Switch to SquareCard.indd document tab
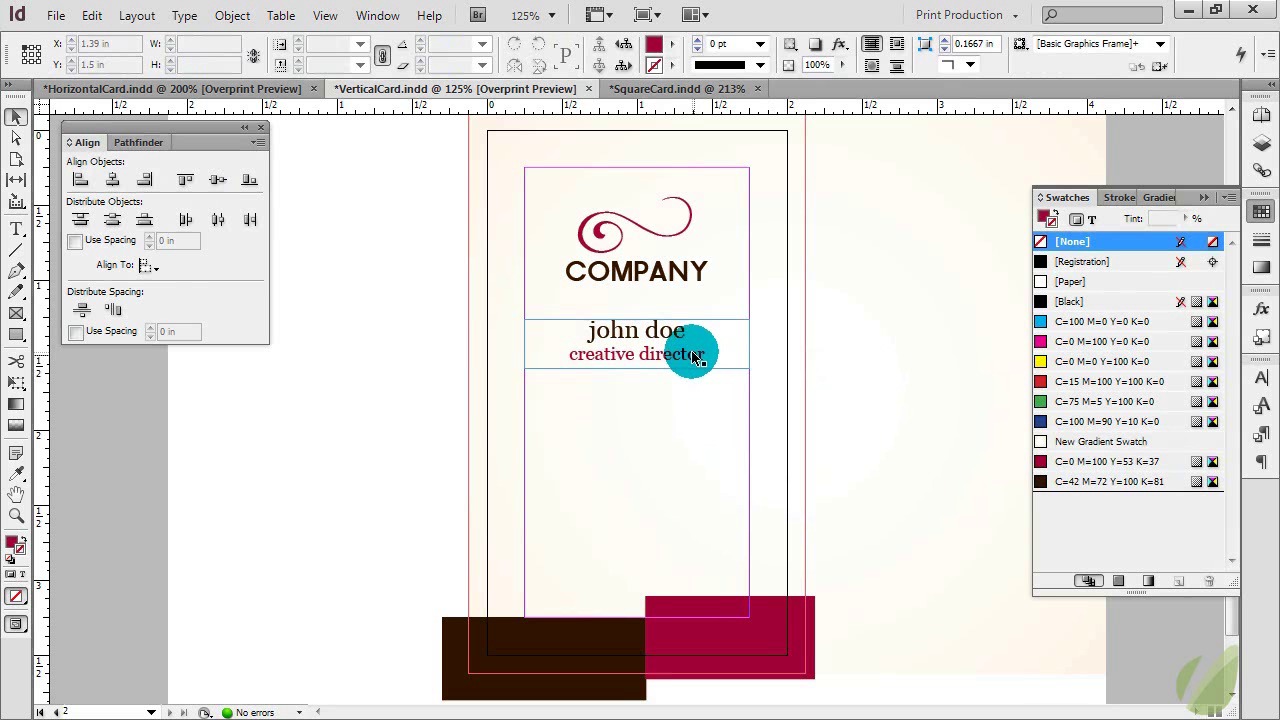 pos(678,89)
